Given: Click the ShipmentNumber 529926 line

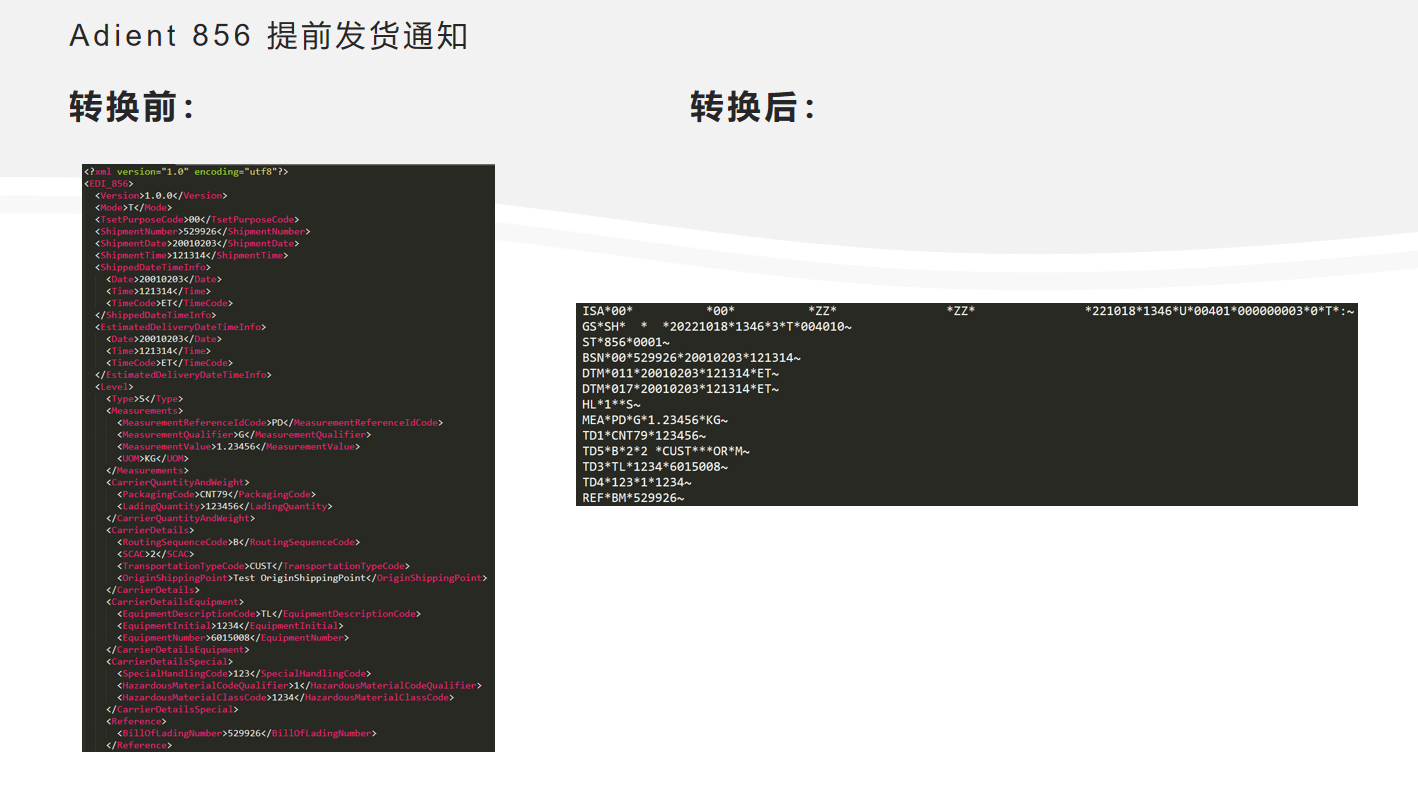Looking at the screenshot, I should (203, 231).
